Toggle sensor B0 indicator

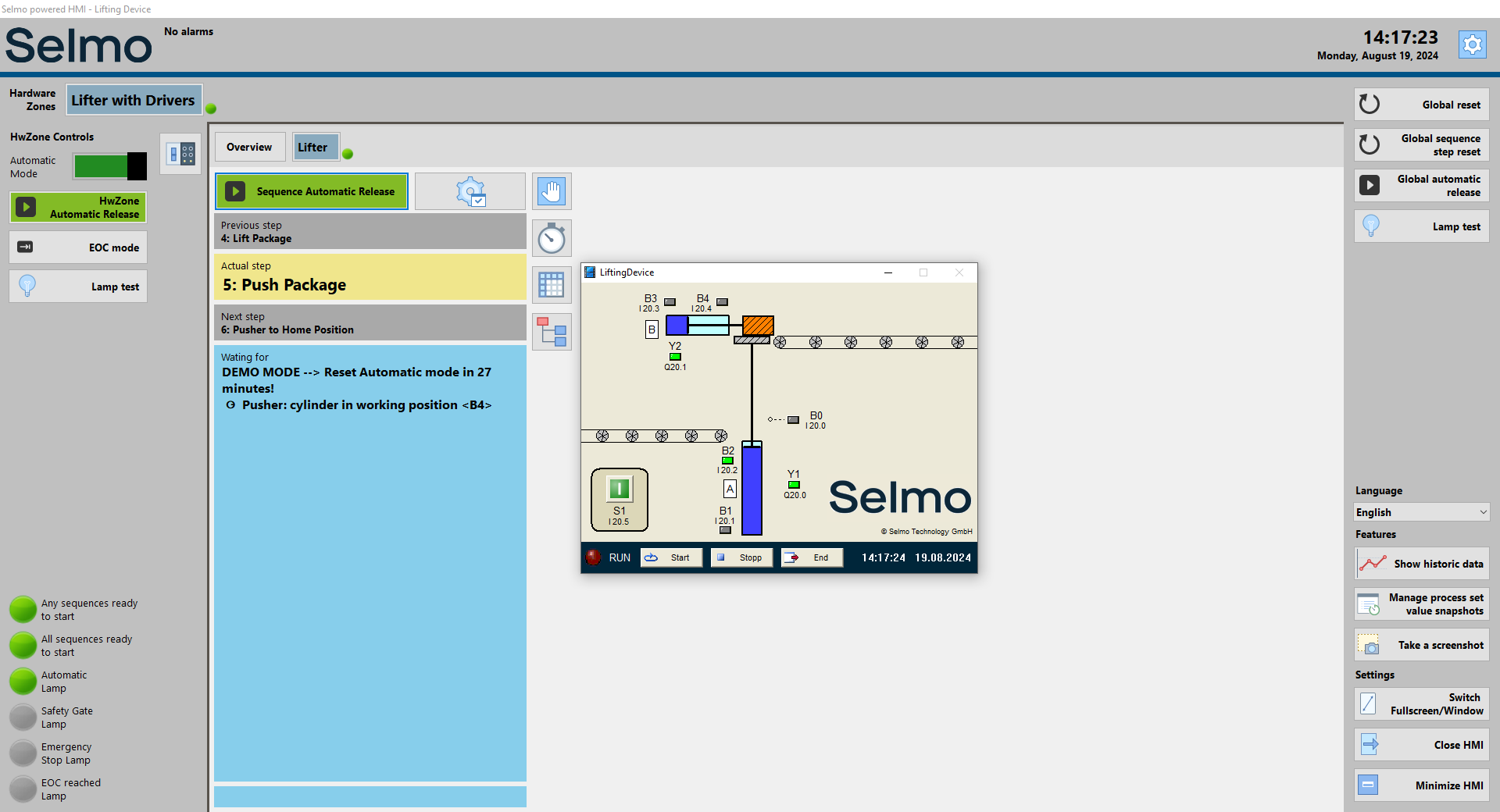[x=793, y=420]
